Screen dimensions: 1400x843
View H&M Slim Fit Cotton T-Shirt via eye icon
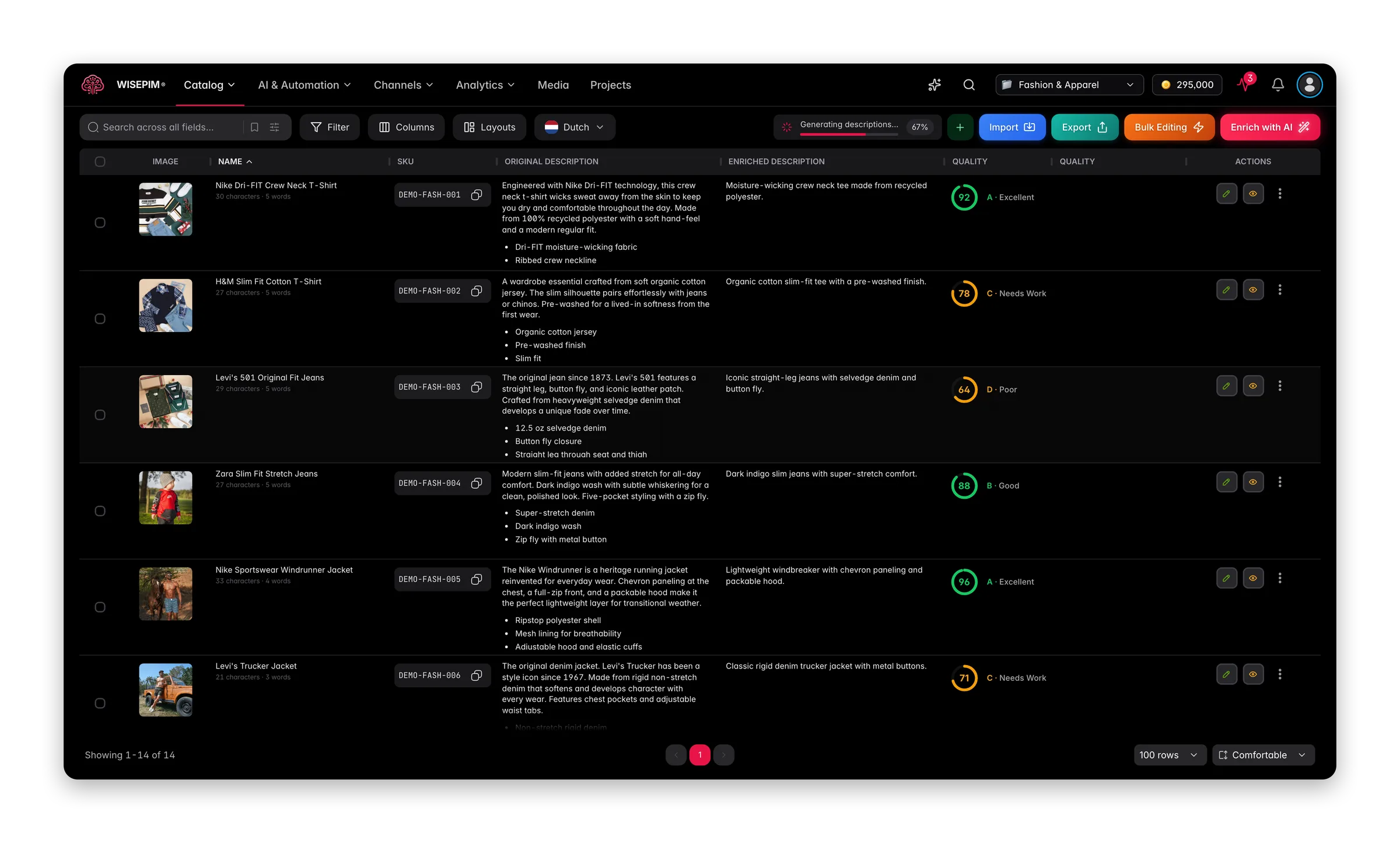pos(1253,290)
